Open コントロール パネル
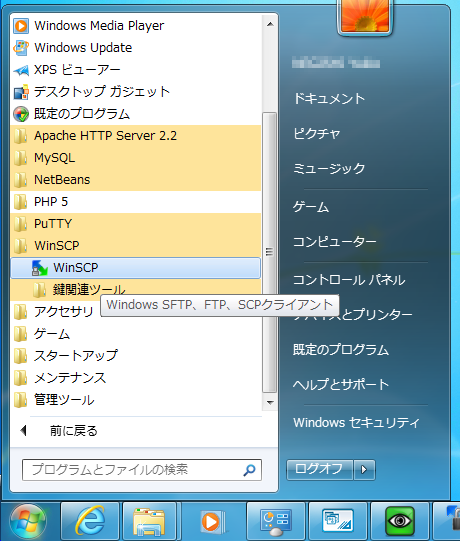Viewport: 460px width, 541px height. pyautogui.click(x=349, y=280)
